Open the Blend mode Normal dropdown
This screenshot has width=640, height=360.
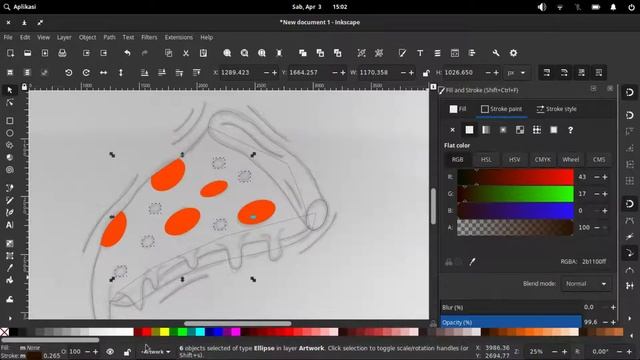click(x=586, y=284)
